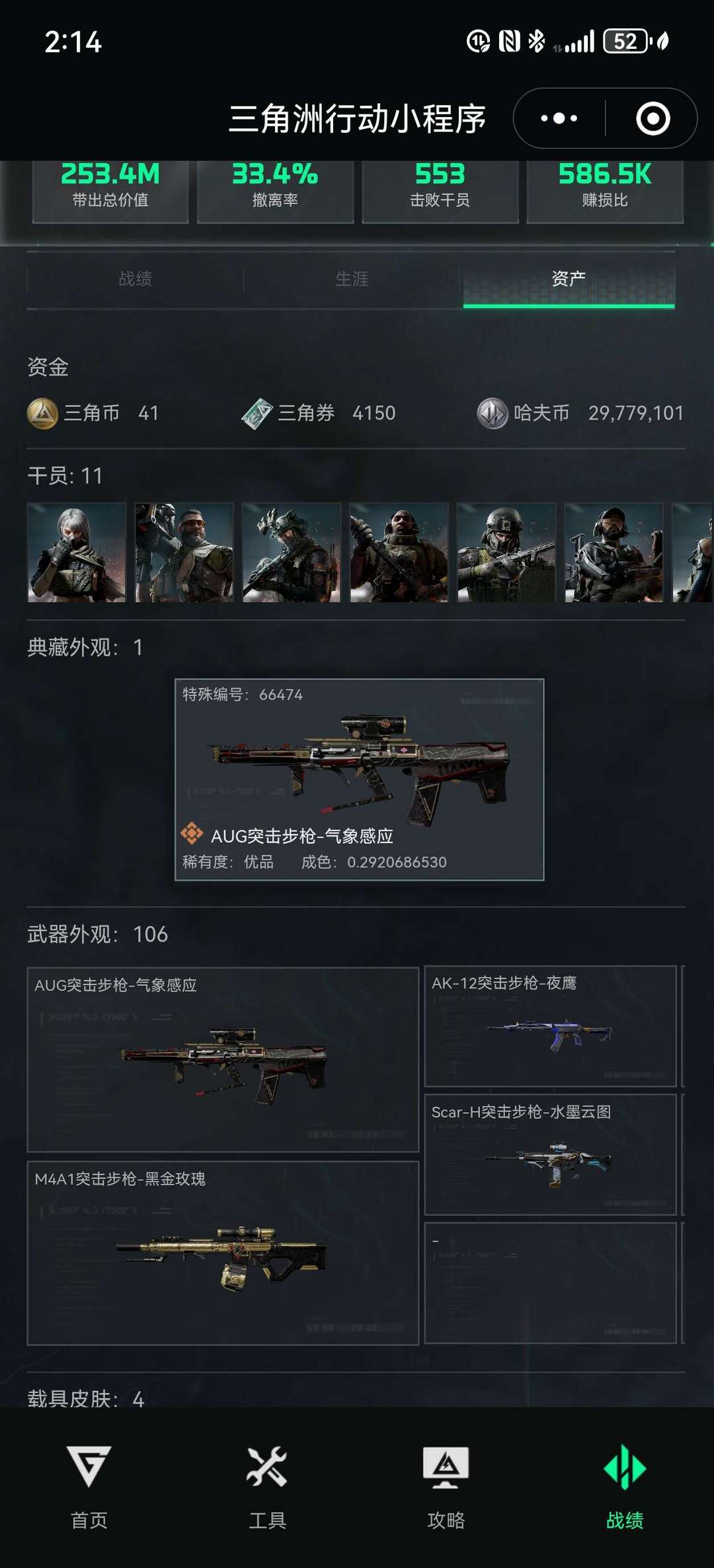Tap the 三角券 ticket icon
This screenshot has height=1568, width=714.
click(x=257, y=414)
